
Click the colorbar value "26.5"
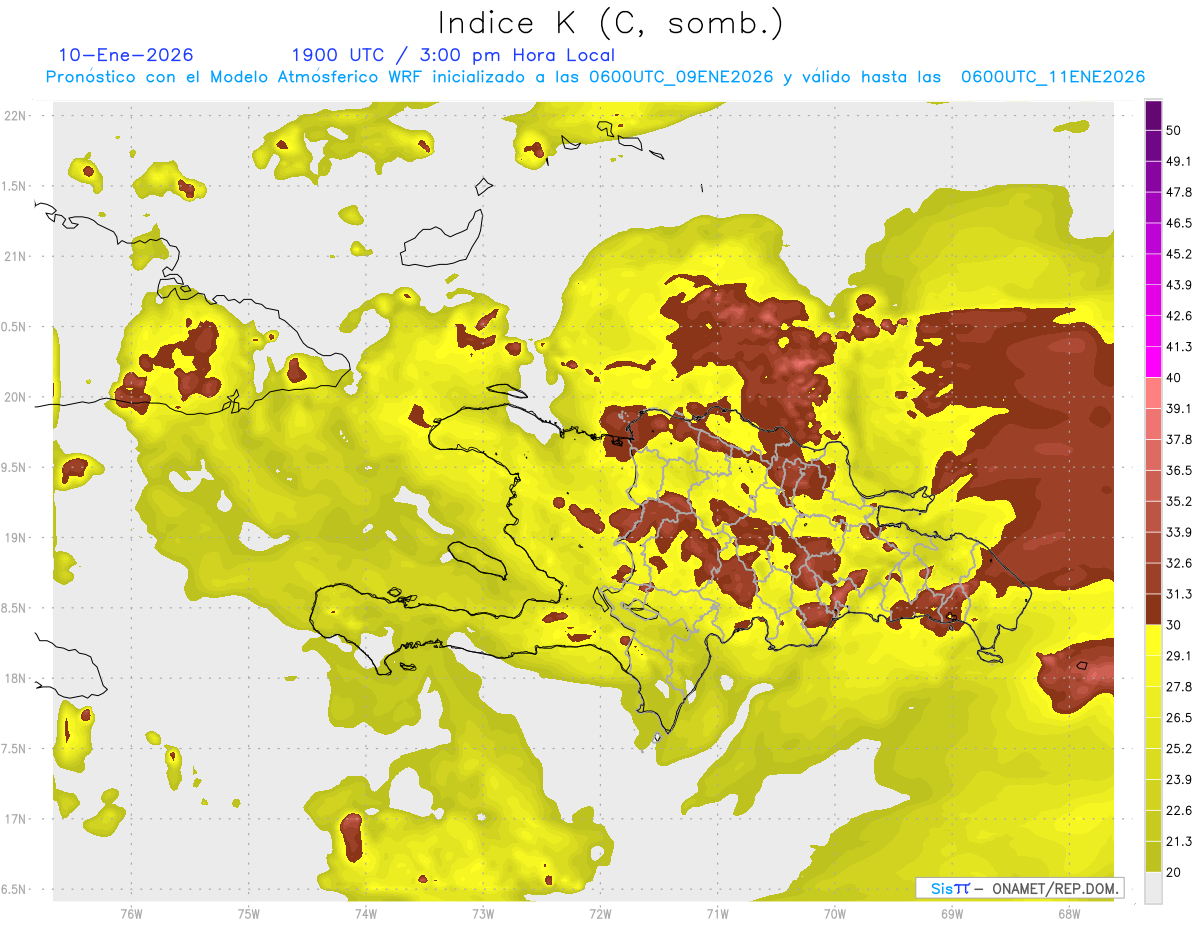[1179, 718]
